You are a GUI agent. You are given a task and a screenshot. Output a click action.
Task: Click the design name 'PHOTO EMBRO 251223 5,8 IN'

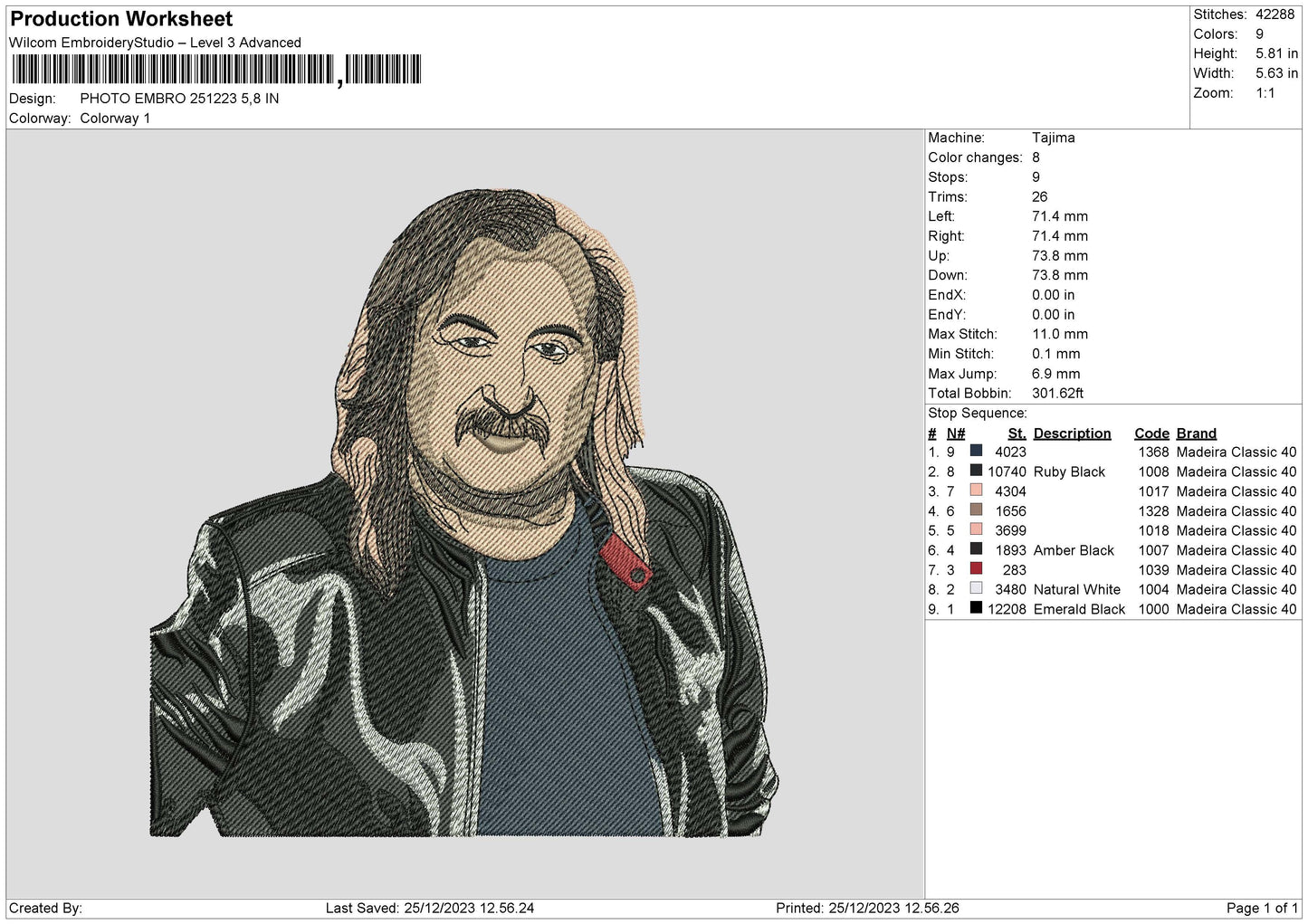[179, 99]
